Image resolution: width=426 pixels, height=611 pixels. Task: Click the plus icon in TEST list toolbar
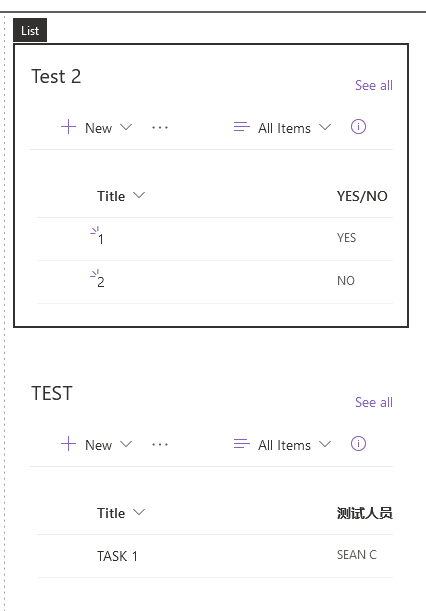point(68,444)
